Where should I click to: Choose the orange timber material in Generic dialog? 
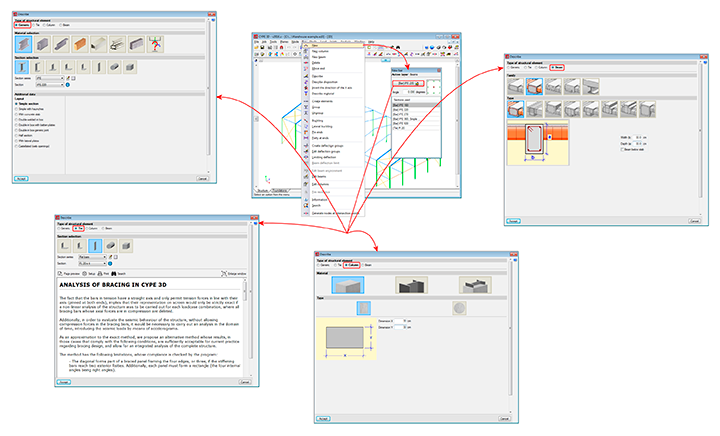pos(80,44)
